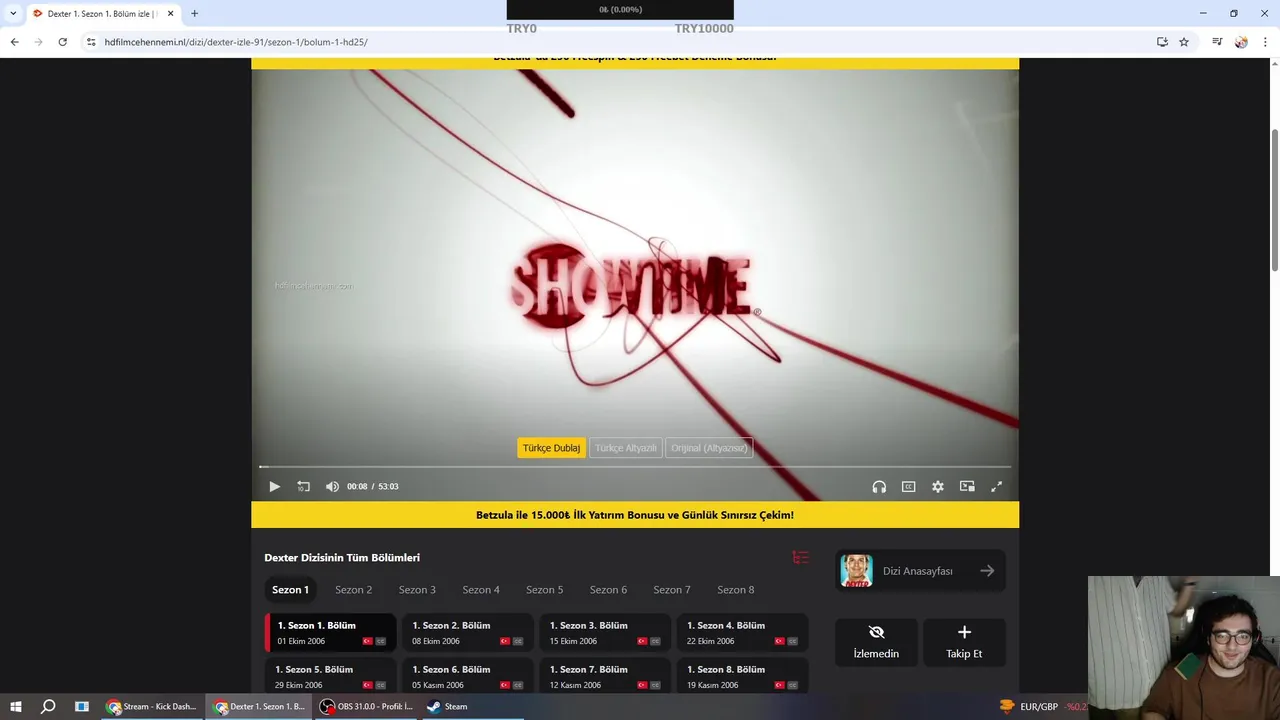Open the Windows Start menu
Screen dimensions: 1280x720
pos(16,706)
